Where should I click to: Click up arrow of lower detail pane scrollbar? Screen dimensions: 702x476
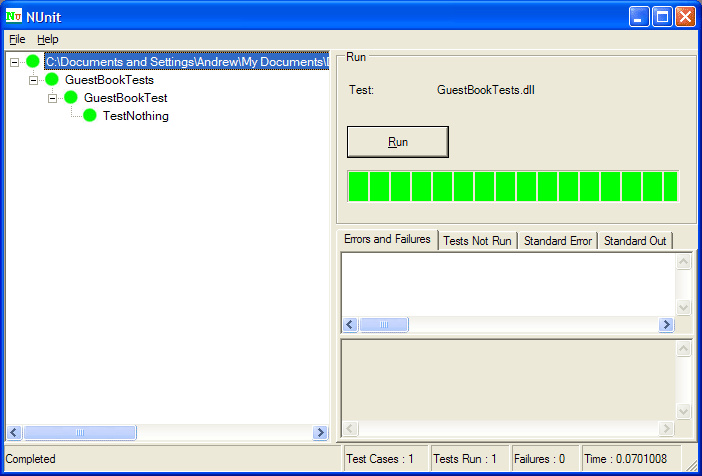pyautogui.click(x=683, y=348)
